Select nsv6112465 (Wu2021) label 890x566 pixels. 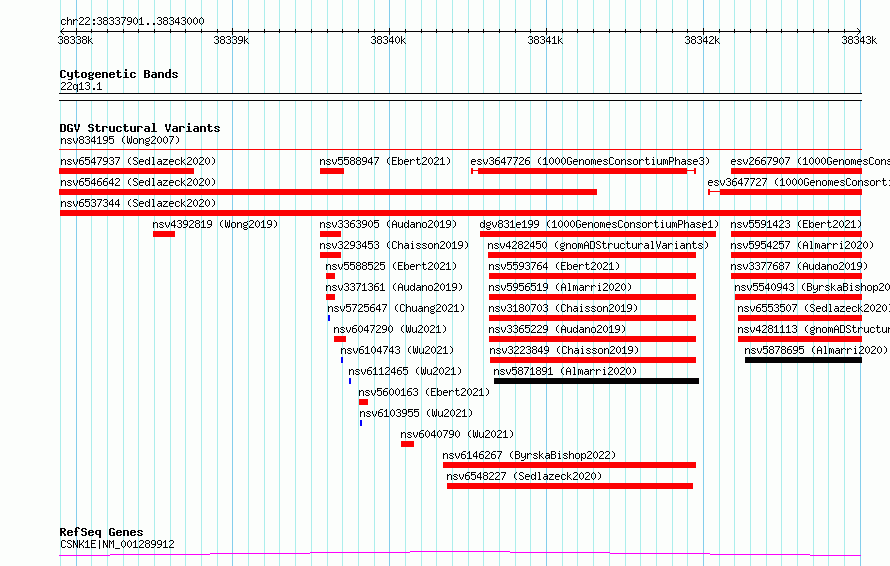pos(405,371)
